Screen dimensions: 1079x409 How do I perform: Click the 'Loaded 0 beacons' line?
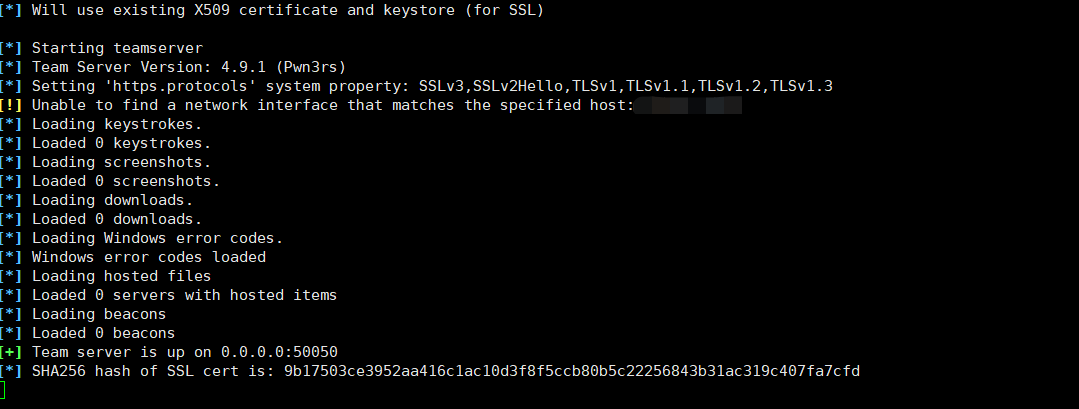[103, 333]
